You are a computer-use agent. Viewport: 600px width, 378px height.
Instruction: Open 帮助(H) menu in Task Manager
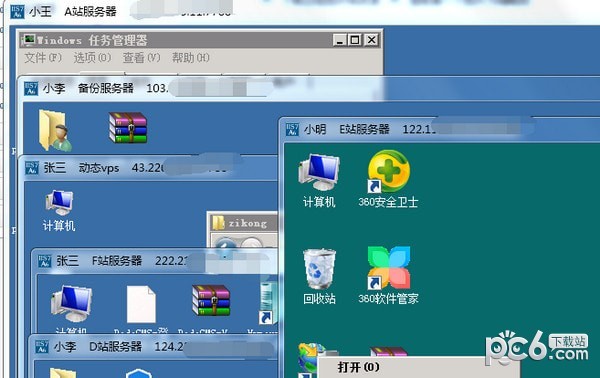click(191, 58)
